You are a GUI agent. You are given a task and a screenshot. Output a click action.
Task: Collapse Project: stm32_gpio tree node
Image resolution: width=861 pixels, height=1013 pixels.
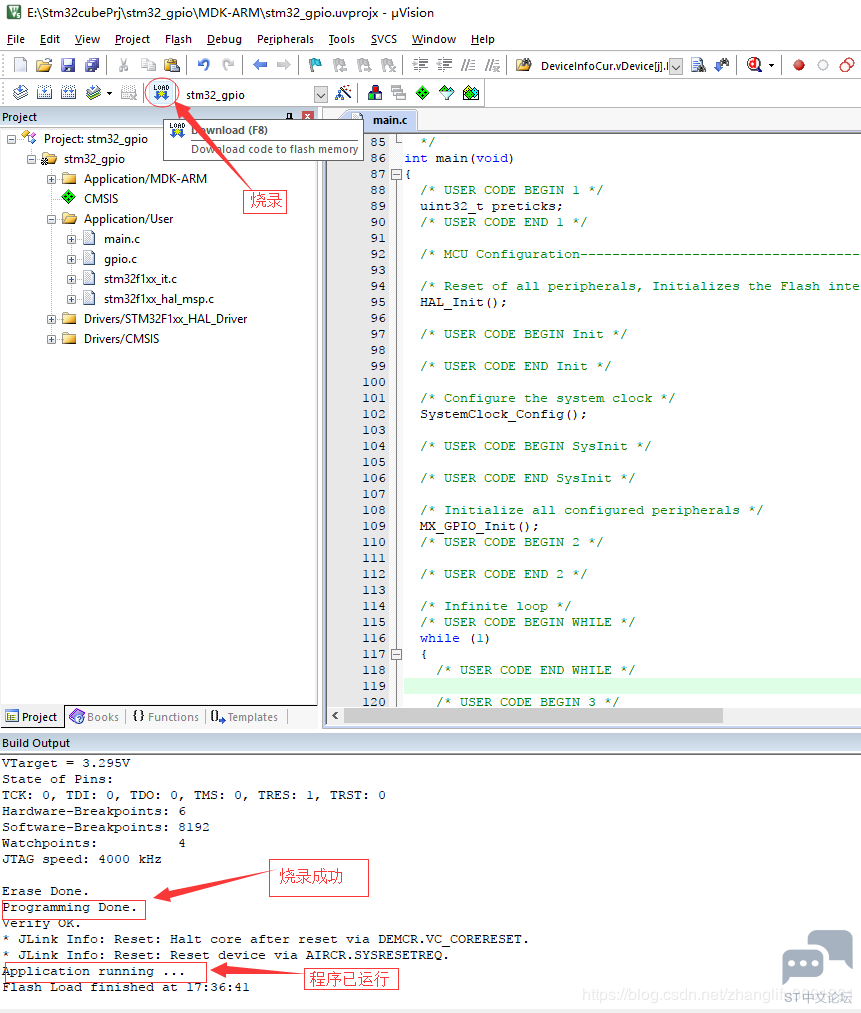tap(12, 139)
